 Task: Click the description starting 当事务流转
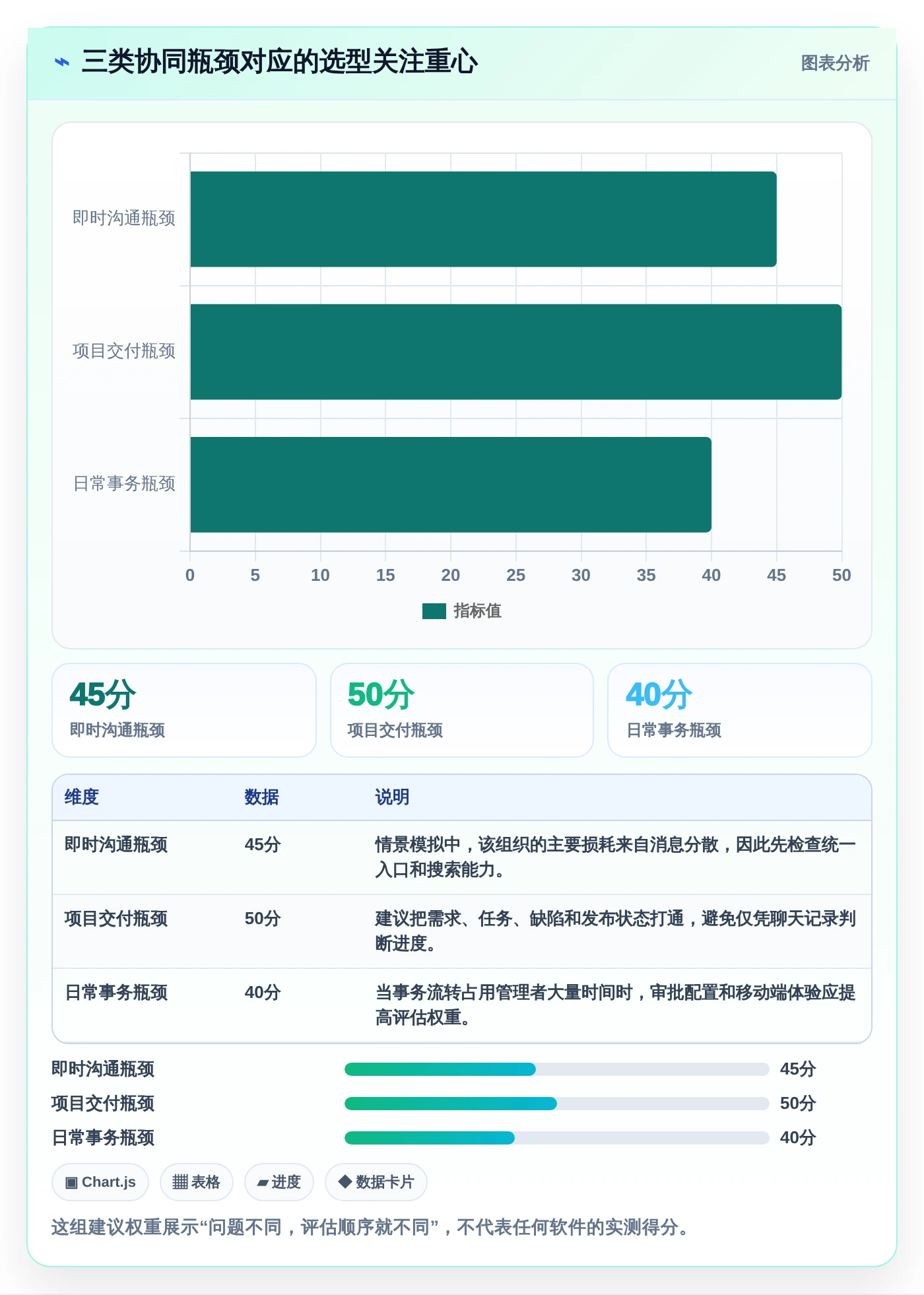click(x=616, y=1005)
